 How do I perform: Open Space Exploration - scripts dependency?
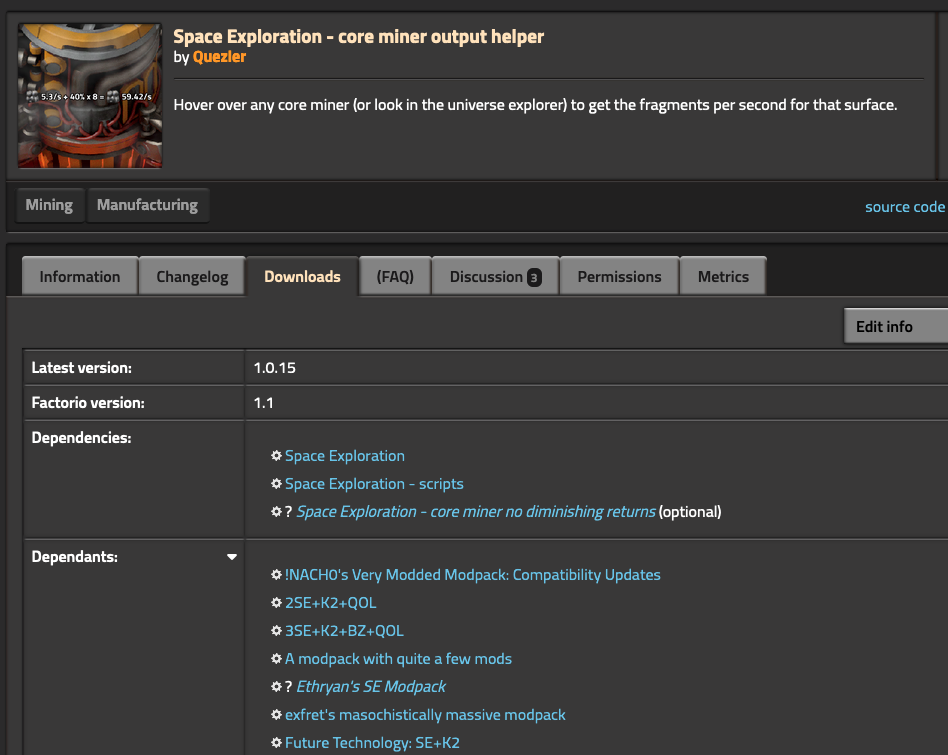click(x=374, y=484)
